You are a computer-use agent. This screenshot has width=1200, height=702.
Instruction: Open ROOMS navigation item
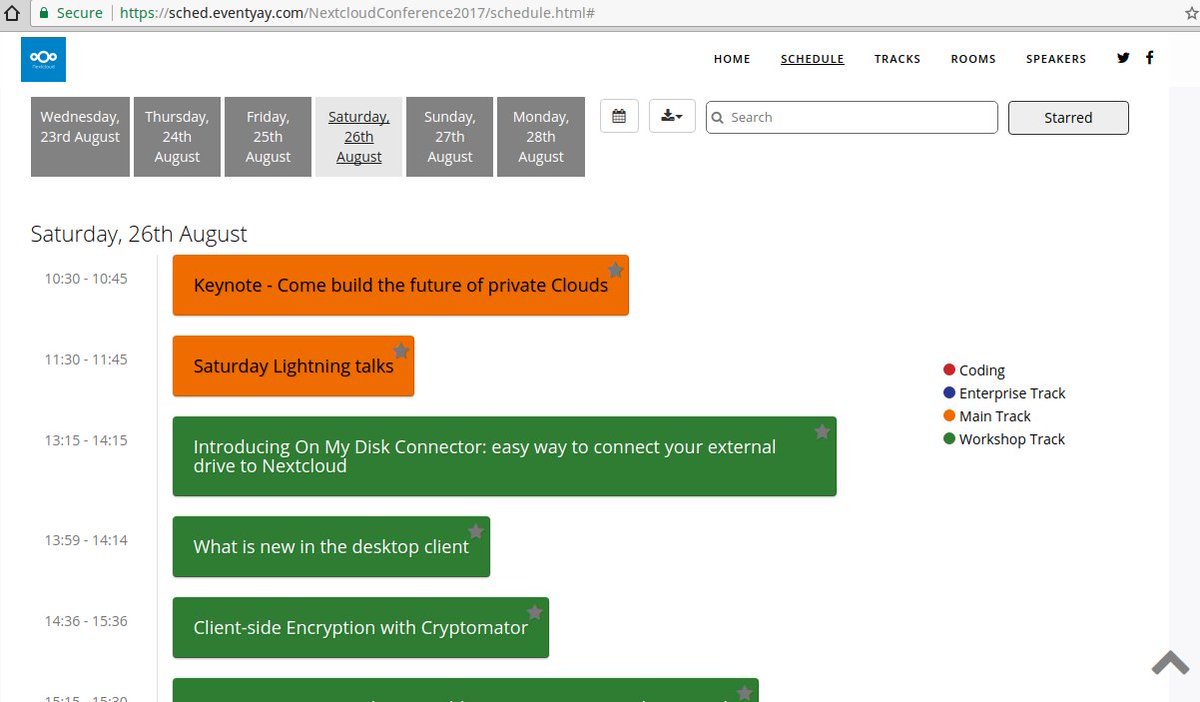point(973,59)
